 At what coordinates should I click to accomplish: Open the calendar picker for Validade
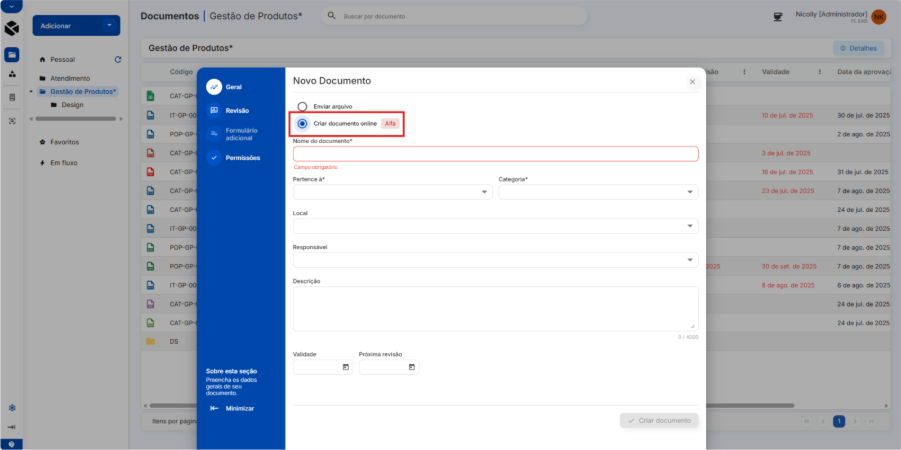click(x=346, y=368)
